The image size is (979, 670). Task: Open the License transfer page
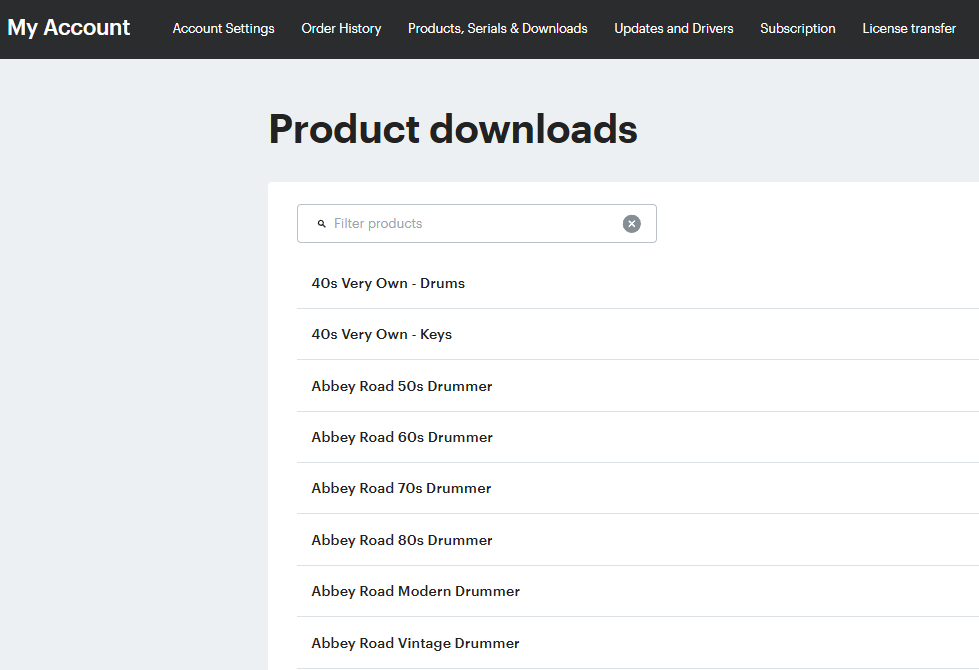point(908,28)
